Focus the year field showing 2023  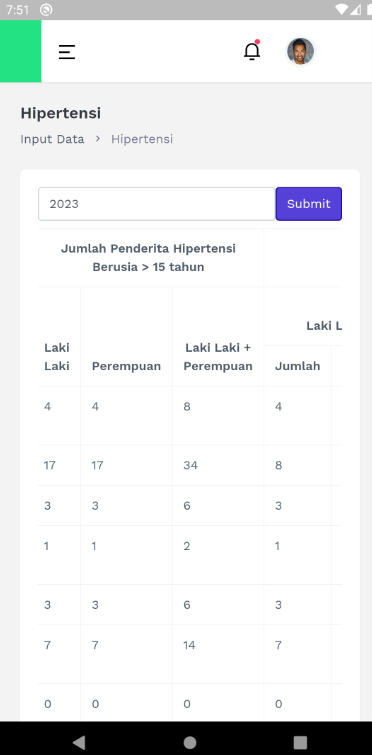click(157, 204)
